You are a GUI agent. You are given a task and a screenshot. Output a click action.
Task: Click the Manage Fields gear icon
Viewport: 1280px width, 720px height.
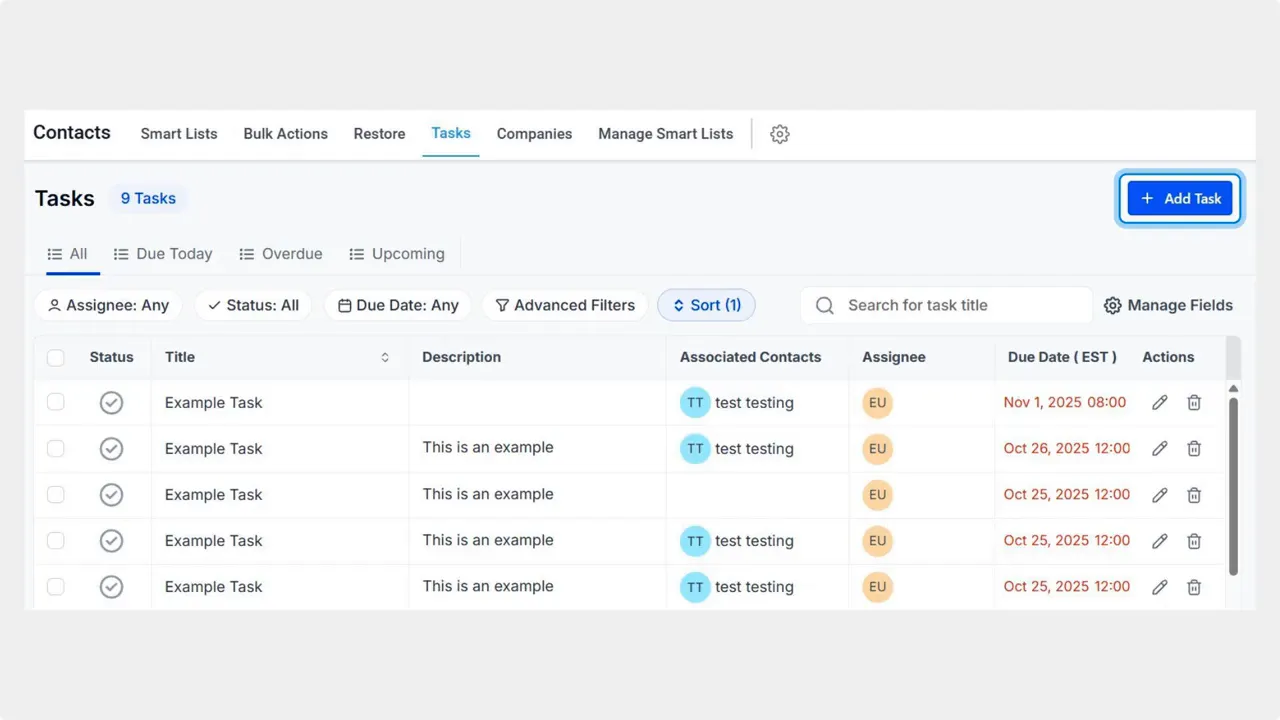click(1113, 305)
